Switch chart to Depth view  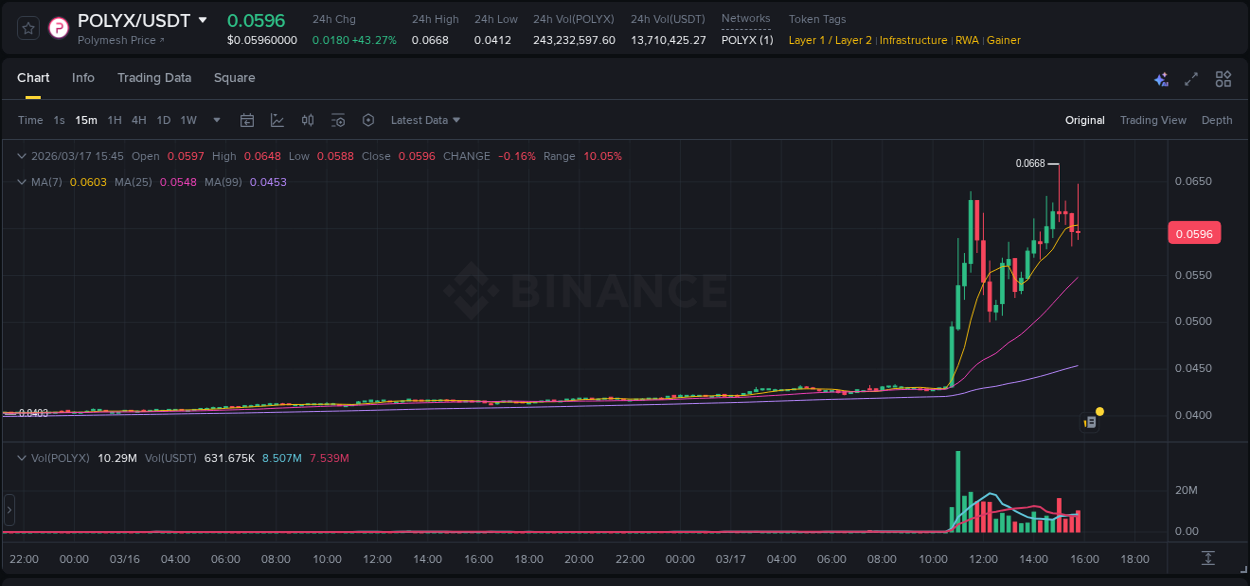[1217, 120]
